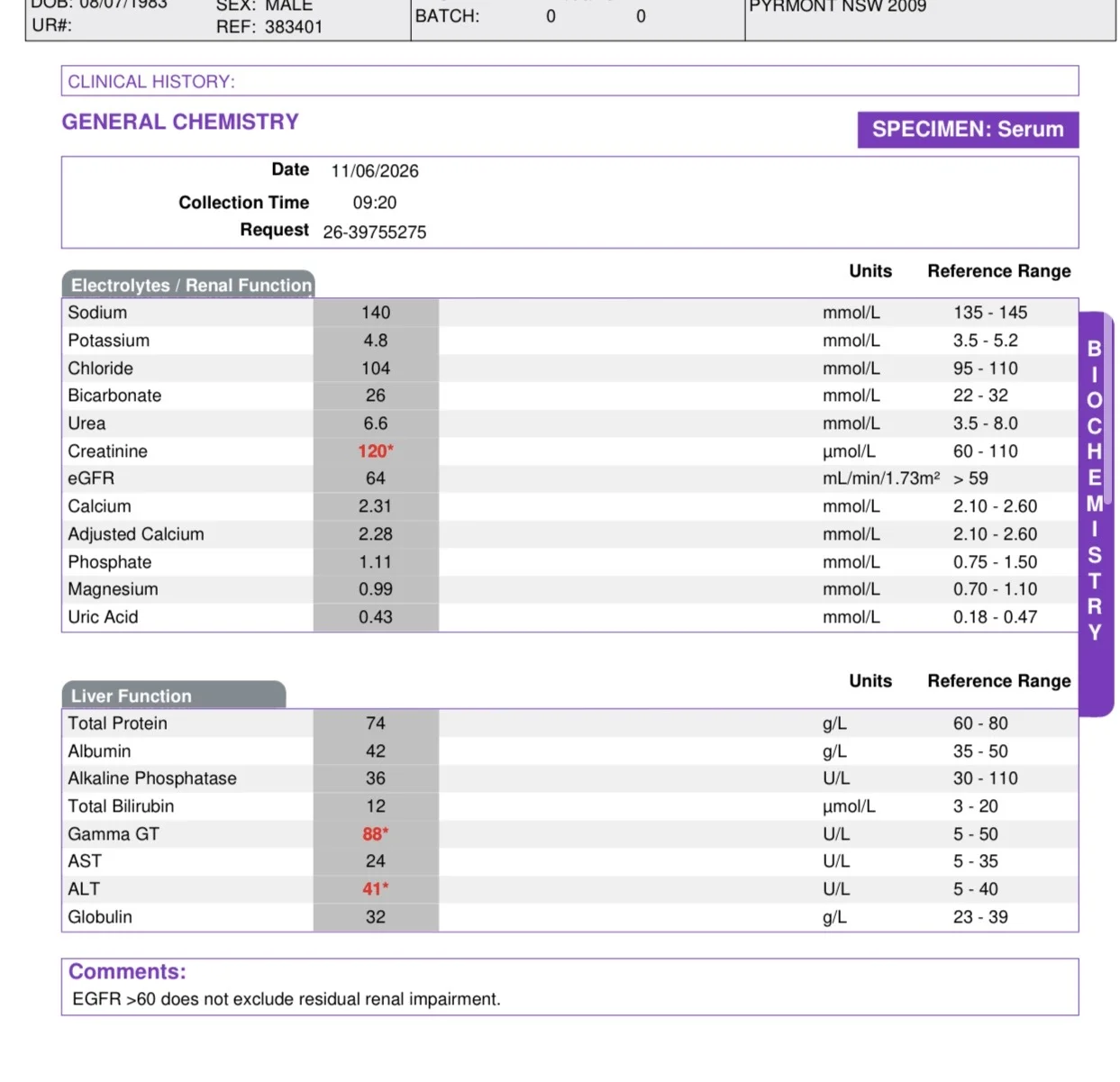
Task: Click the Urea value 6.6
Action: coord(376,423)
